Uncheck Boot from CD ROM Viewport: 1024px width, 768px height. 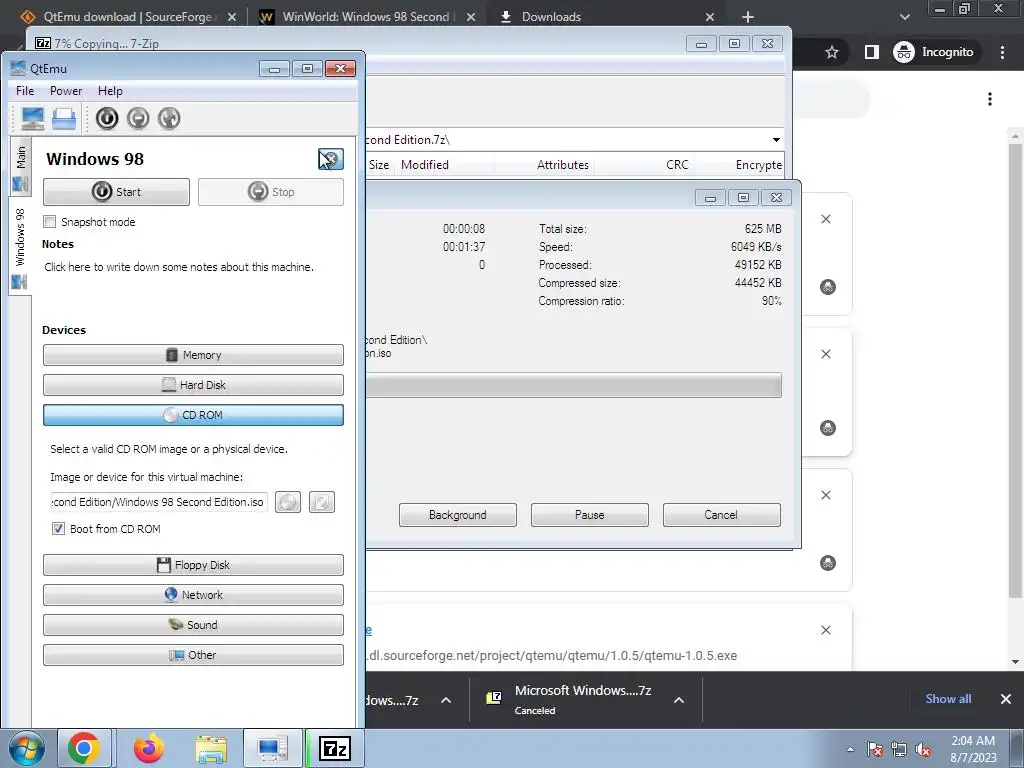click(59, 529)
